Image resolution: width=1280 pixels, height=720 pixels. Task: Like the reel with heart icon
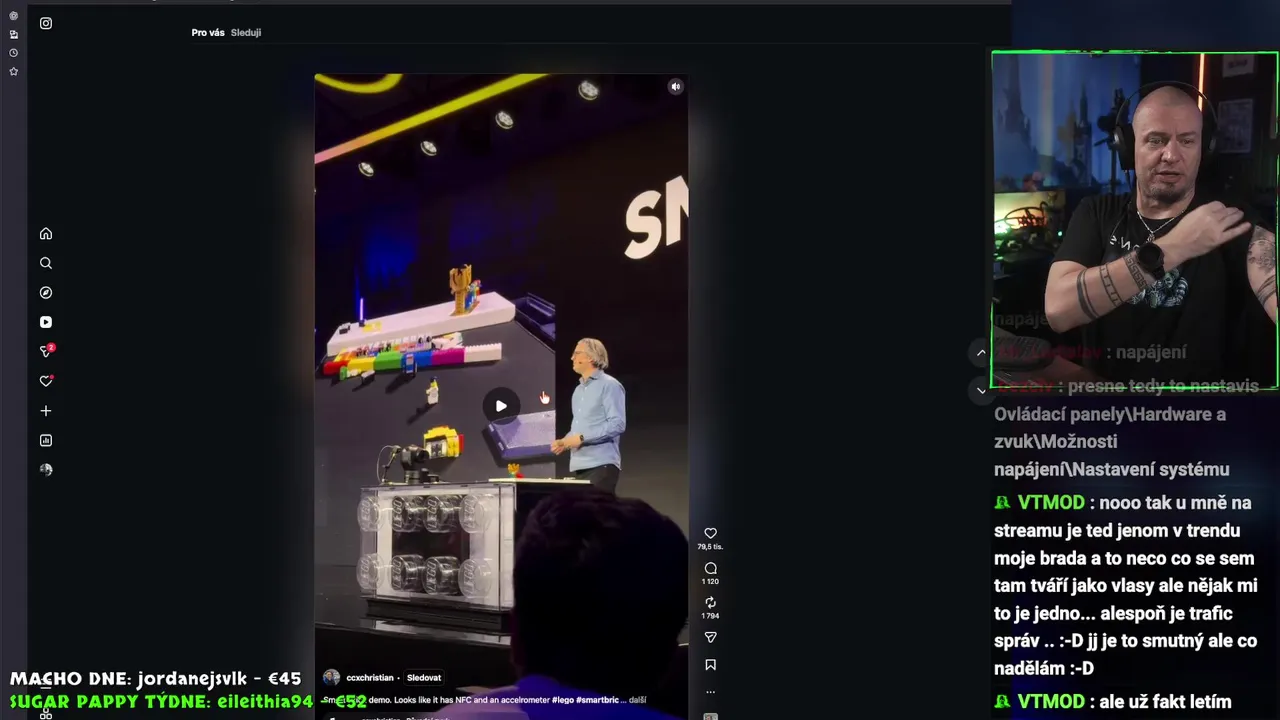(x=710, y=533)
